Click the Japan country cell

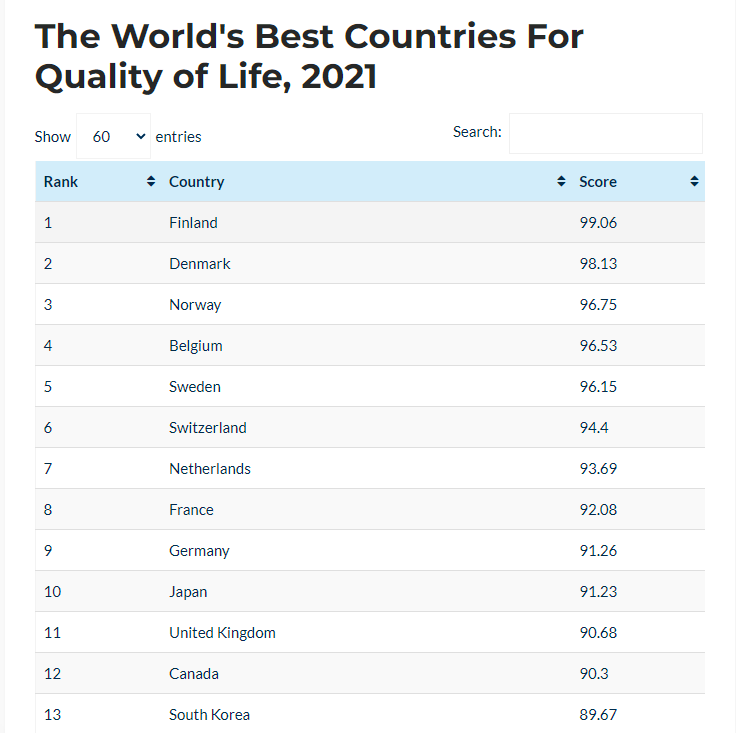tap(188, 592)
